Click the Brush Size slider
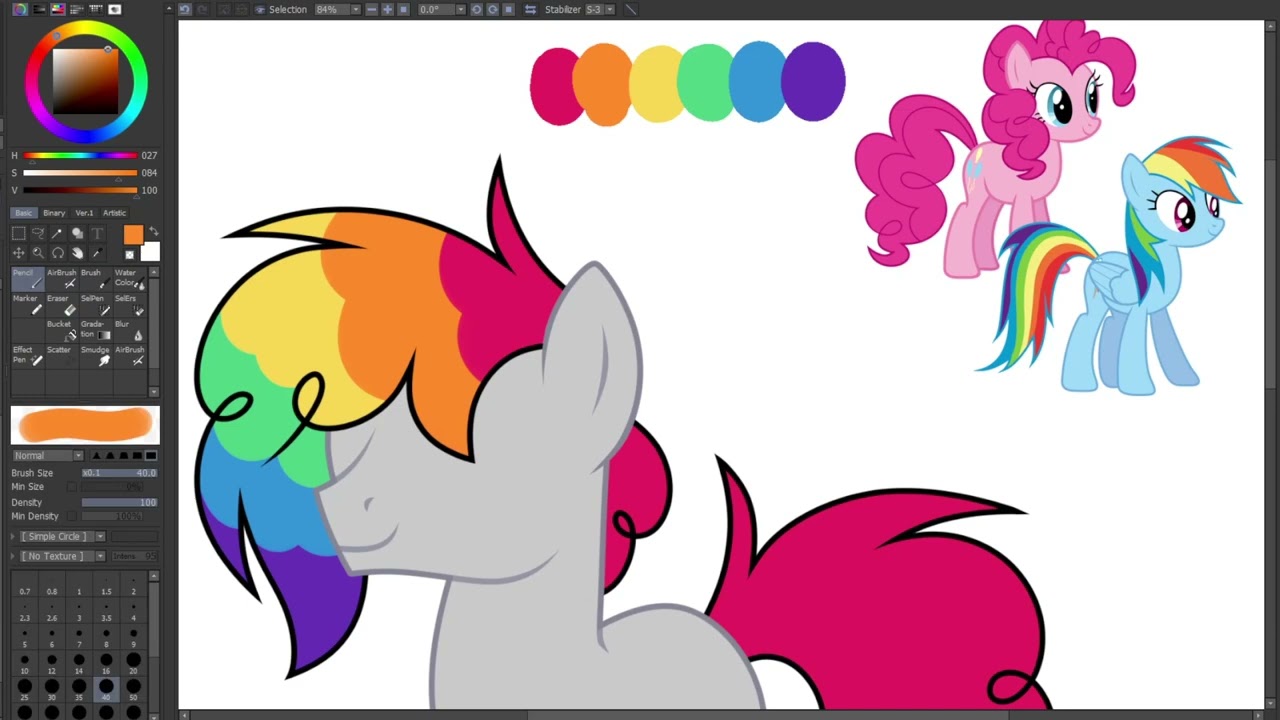The width and height of the screenshot is (1280, 720). [119, 473]
